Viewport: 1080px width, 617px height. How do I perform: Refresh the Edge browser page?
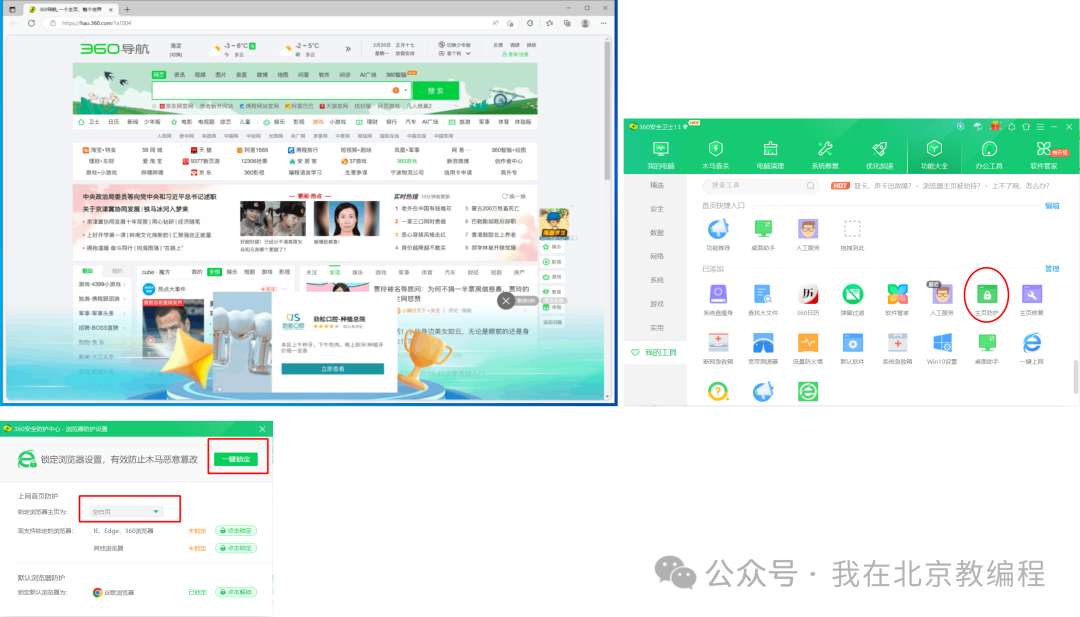(x=31, y=23)
